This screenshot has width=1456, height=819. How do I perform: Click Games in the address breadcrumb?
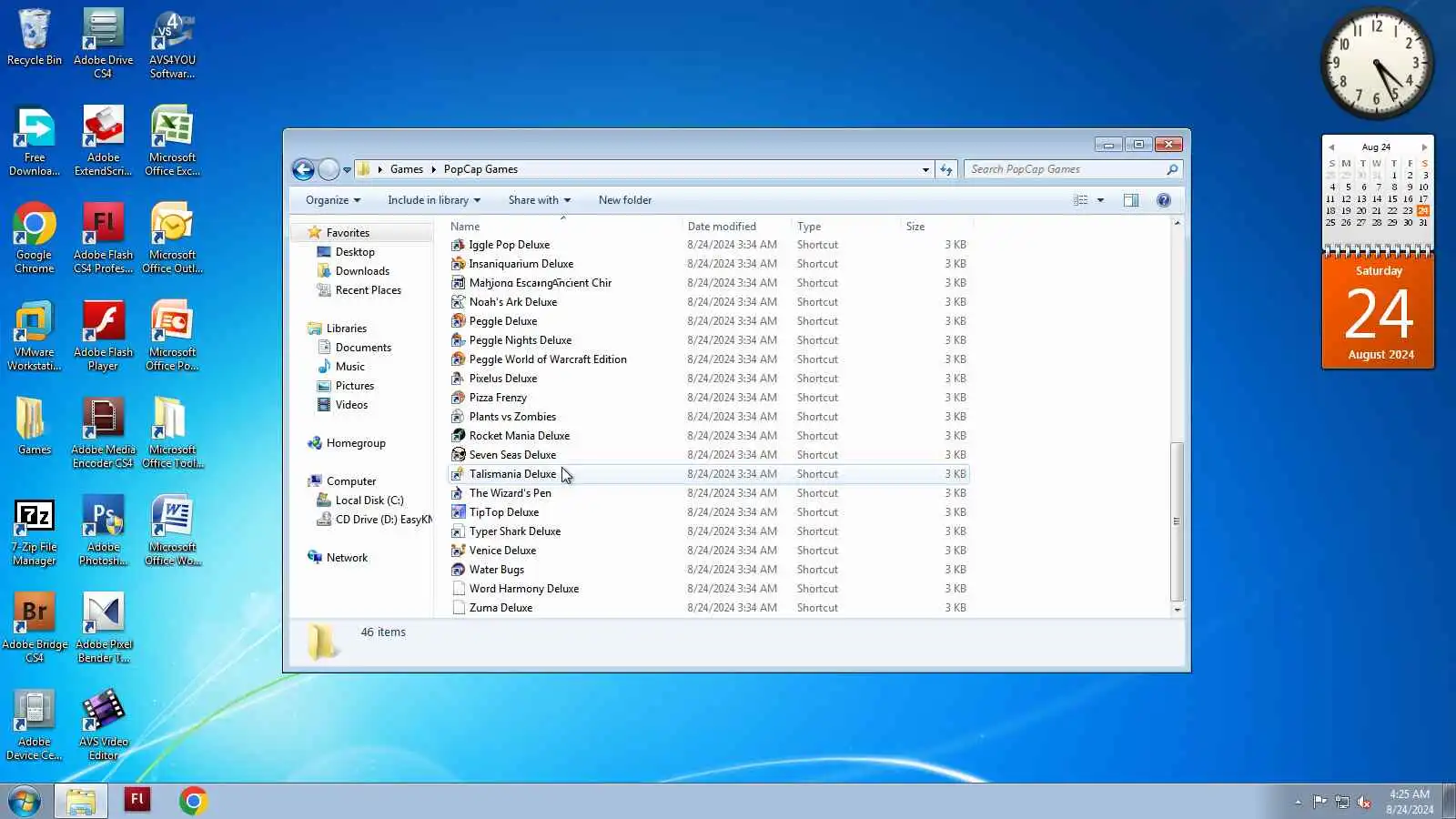(406, 169)
